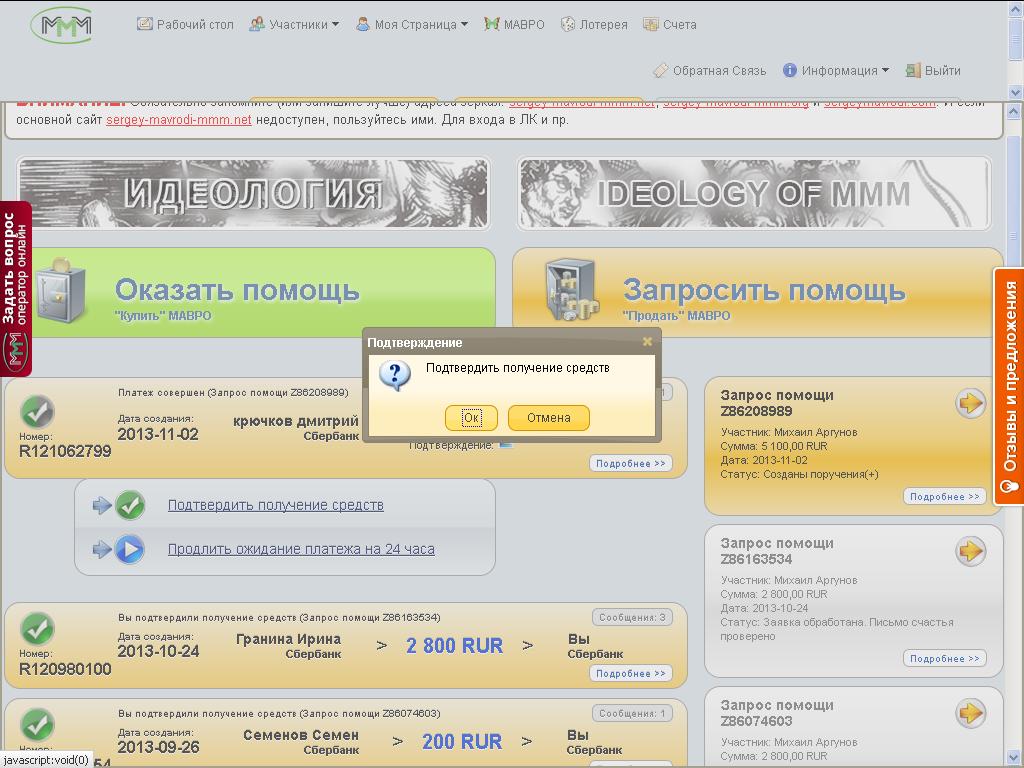Viewport: 1024px width, 768px height.
Task: Click the safe icon on Оказать помощь
Action: pyautogui.click(x=61, y=291)
